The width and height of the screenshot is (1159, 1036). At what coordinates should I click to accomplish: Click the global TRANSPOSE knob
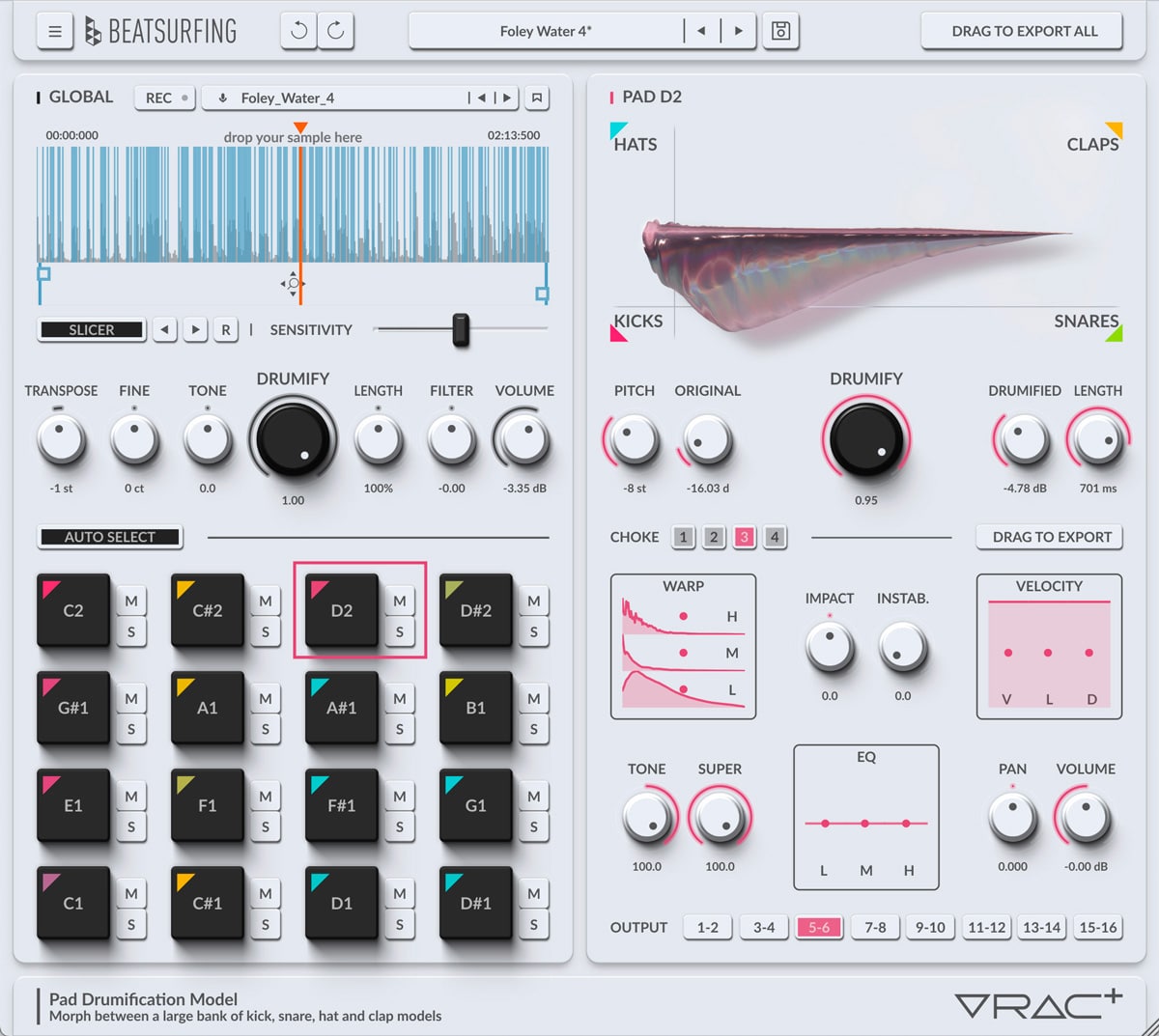[x=61, y=439]
